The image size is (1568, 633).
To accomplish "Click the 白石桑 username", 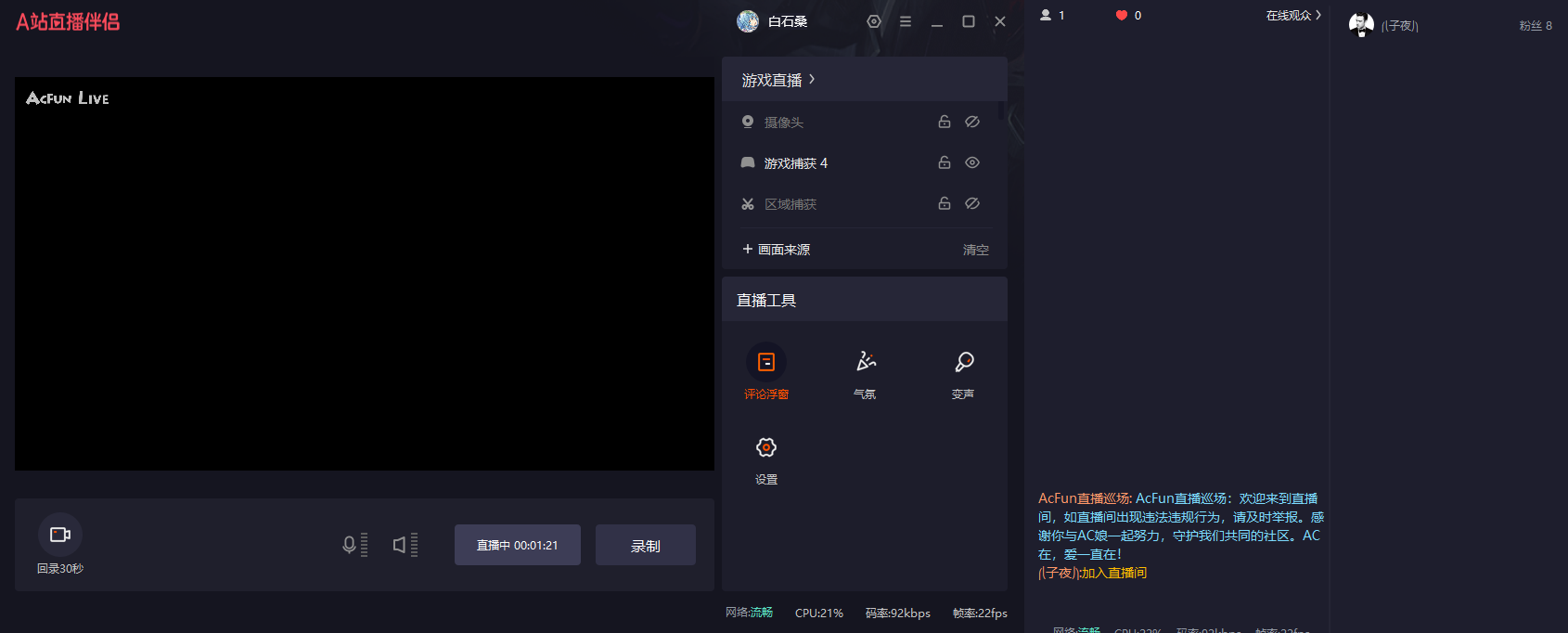I will 788,21.
